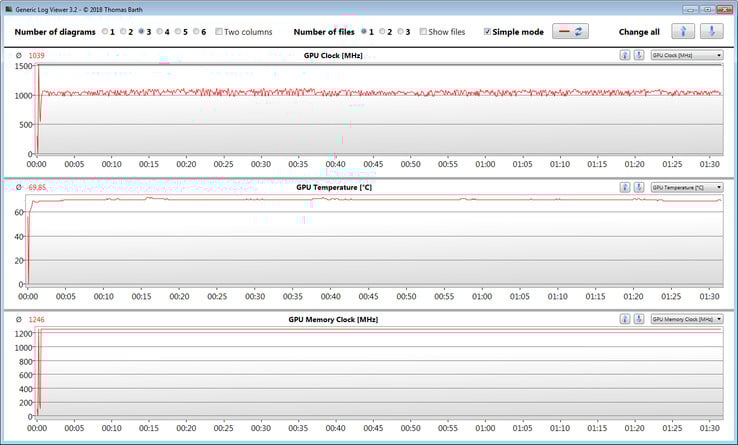Click the GPU Memory Clock average 1246

point(36,320)
